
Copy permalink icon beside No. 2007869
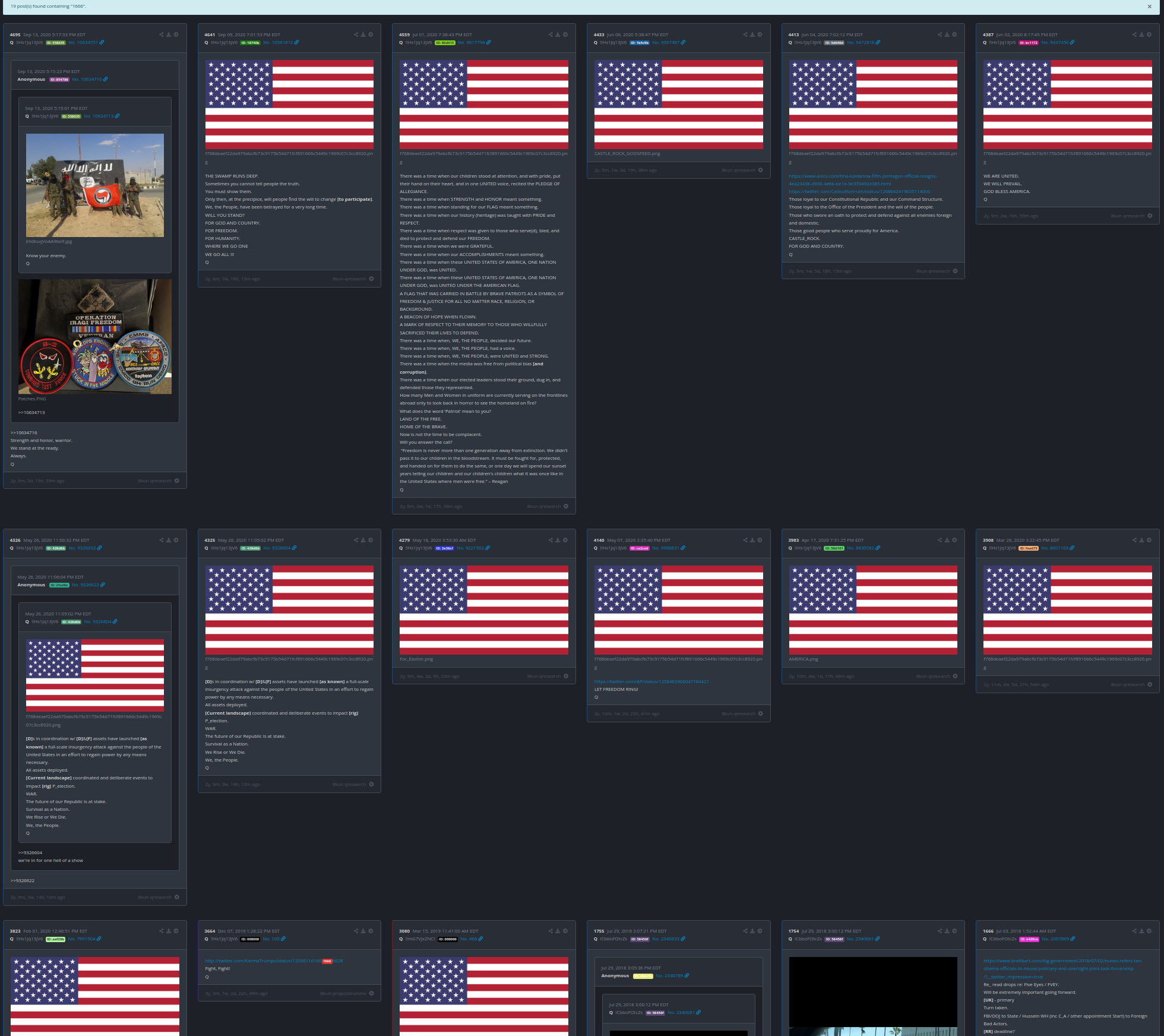[x=1073, y=939]
